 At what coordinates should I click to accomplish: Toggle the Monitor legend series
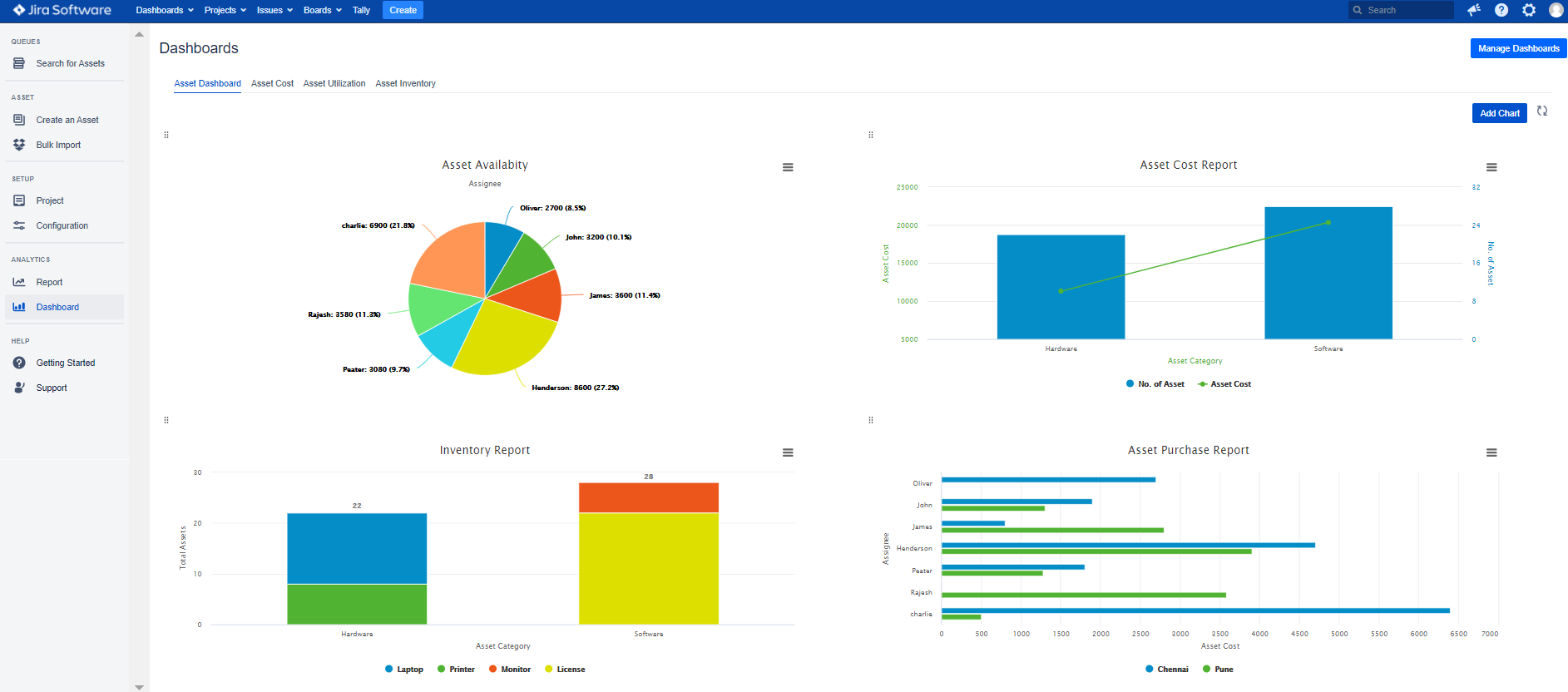click(x=510, y=669)
